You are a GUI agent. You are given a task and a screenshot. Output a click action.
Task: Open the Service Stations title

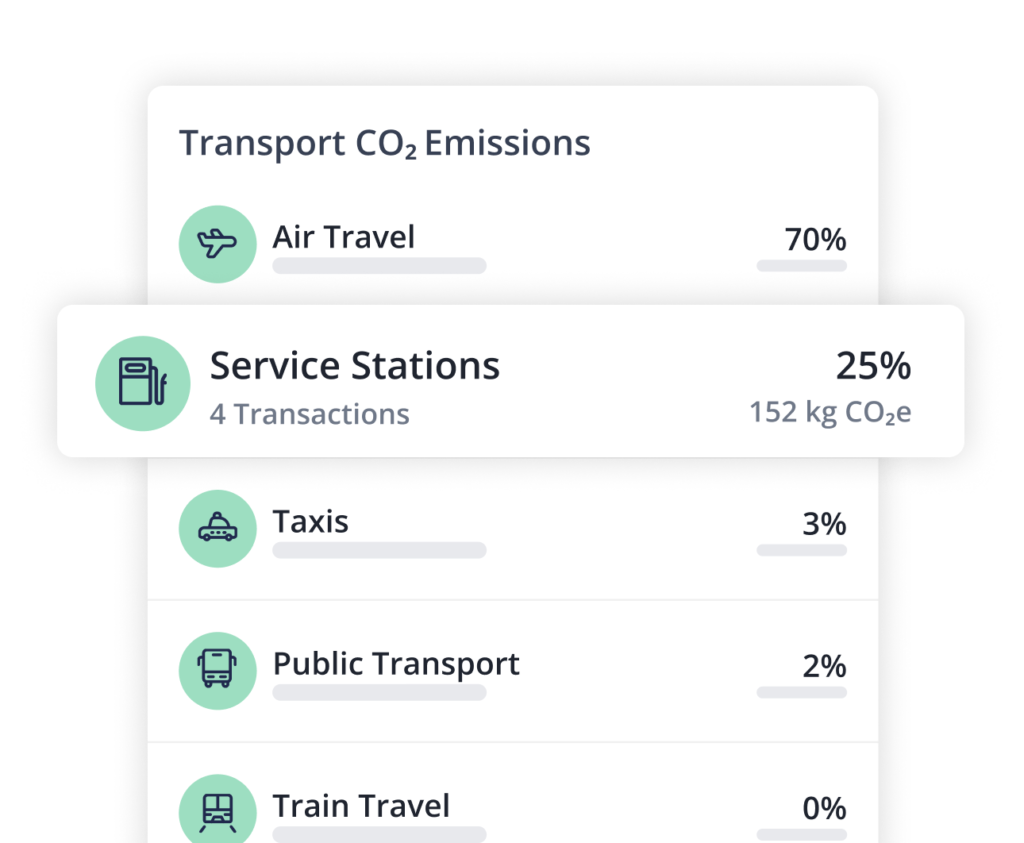tap(354, 366)
